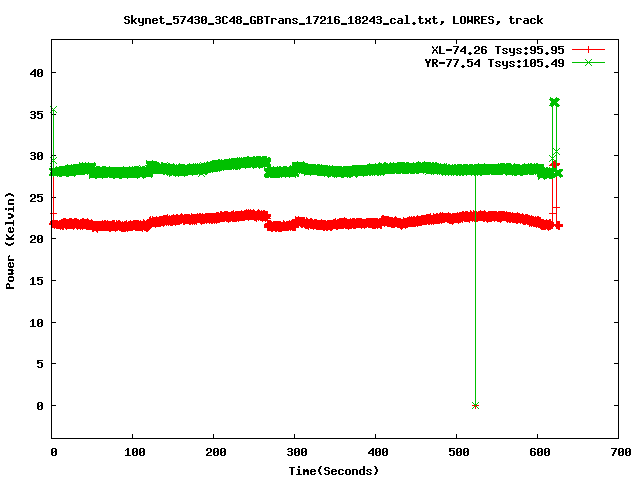Click the x-axis tick label 200
This screenshot has width=640, height=480.
click(x=216, y=452)
